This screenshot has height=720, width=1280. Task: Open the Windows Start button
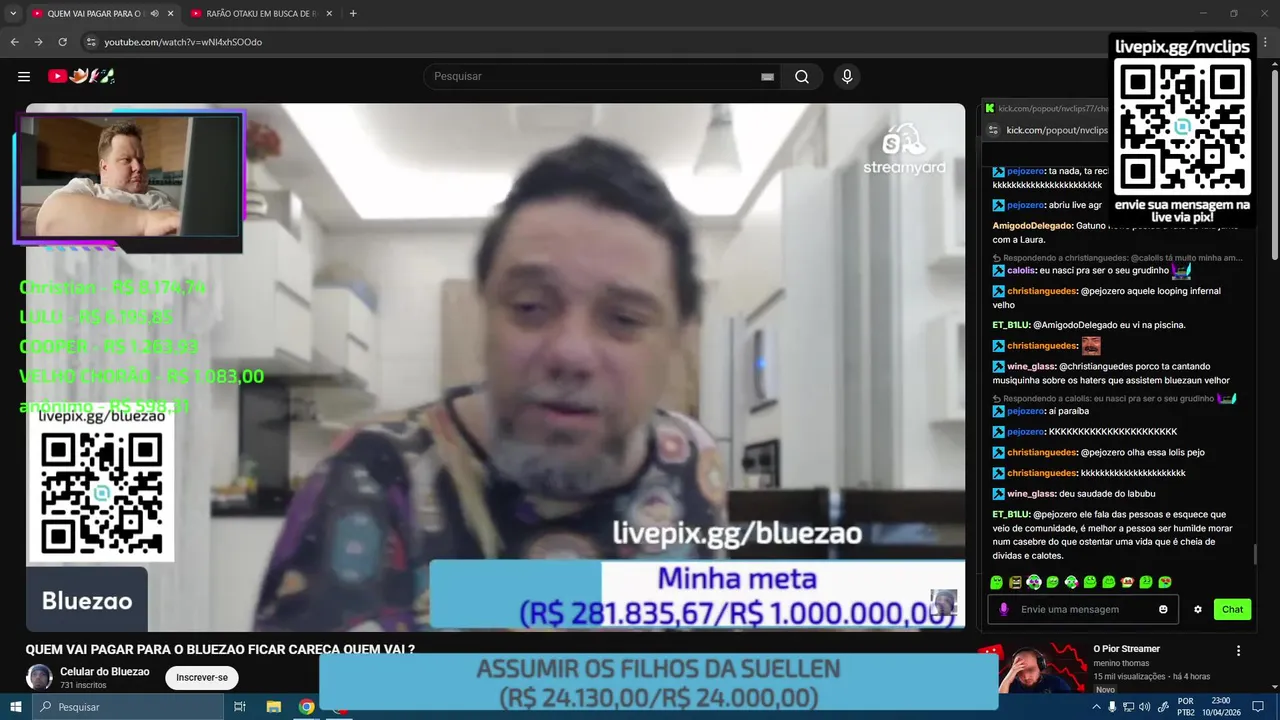pyautogui.click(x=16, y=707)
